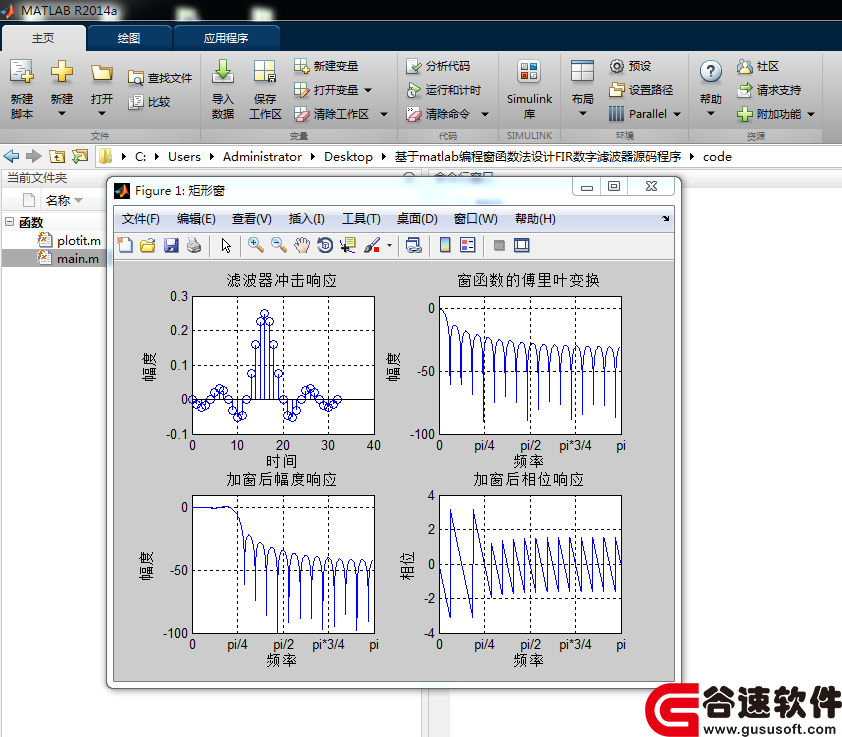The image size is (842, 737).
Task: Switch to the Apps (应用程序) tab
Action: click(226, 38)
